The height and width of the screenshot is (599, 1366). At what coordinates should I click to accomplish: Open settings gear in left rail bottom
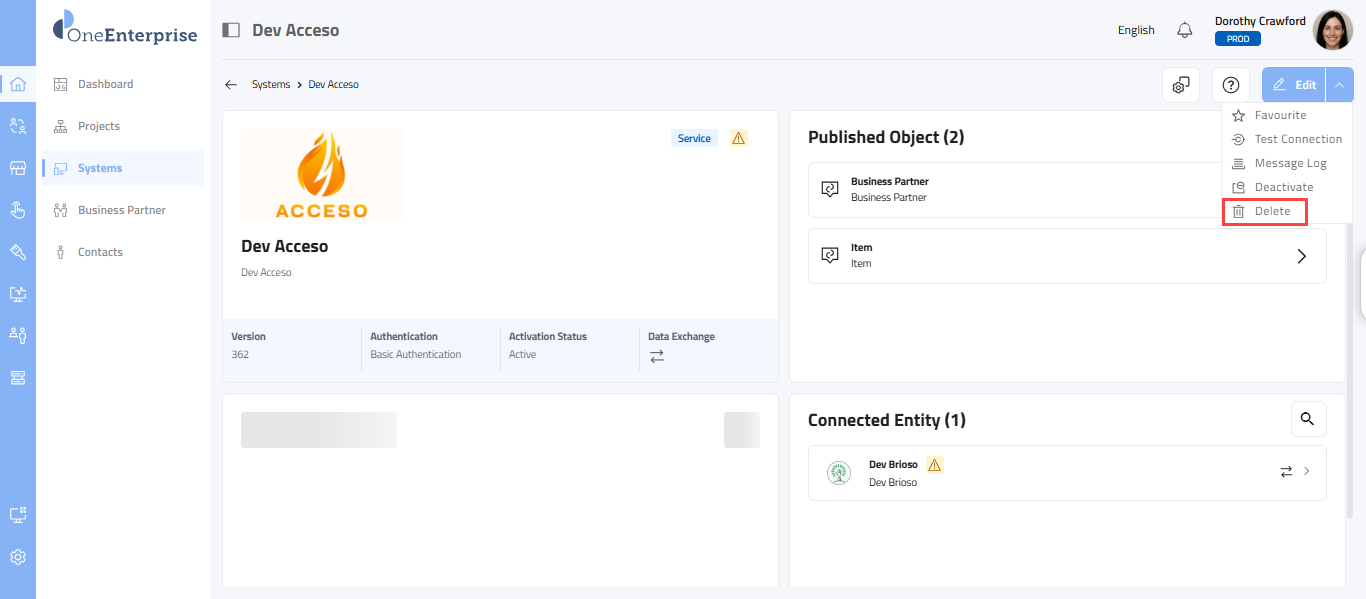pos(18,557)
